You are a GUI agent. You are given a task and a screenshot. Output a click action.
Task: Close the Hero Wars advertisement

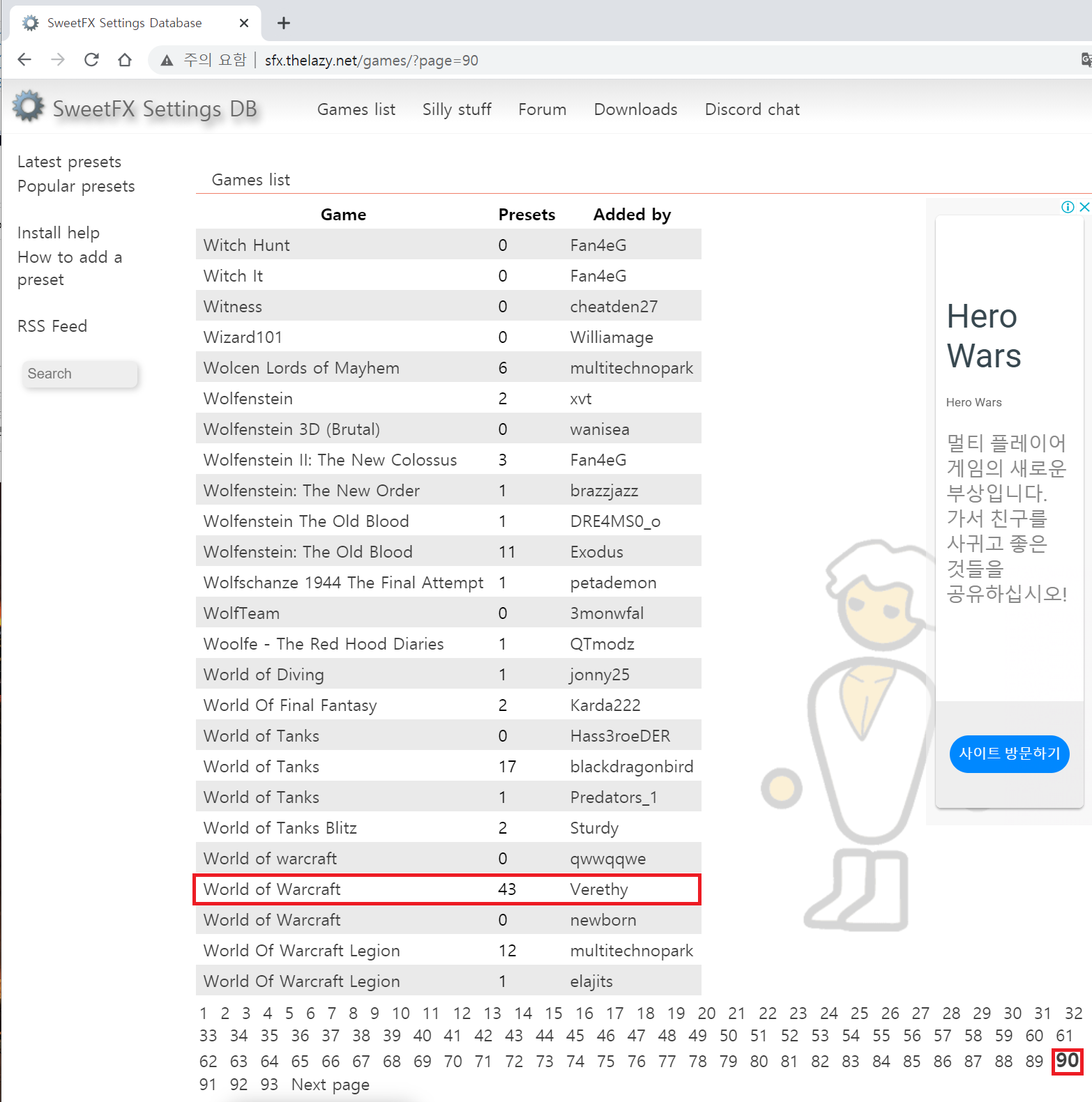(1084, 207)
